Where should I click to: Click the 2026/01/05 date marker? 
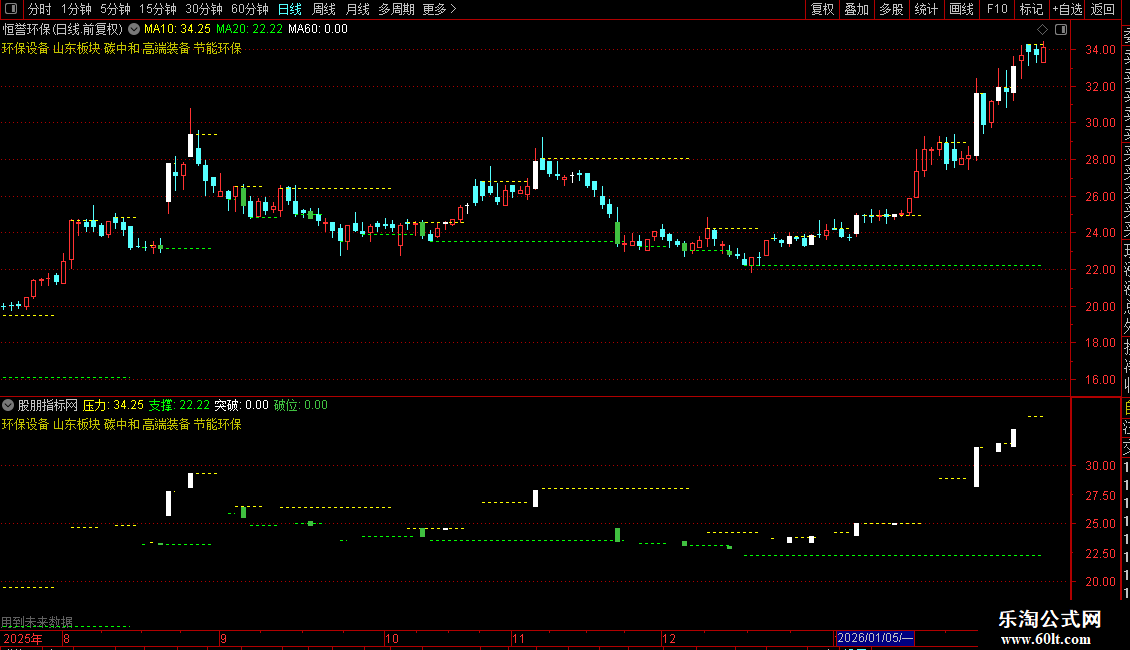(874, 638)
